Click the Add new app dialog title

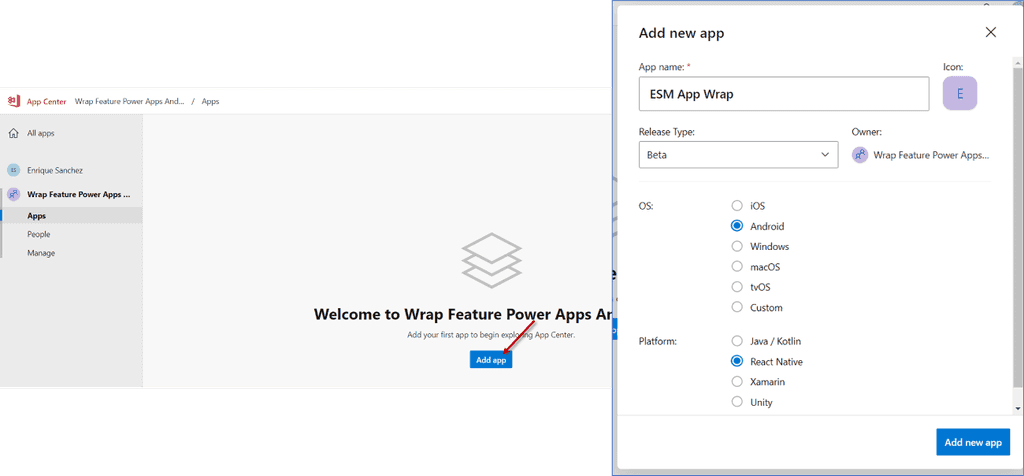(681, 33)
